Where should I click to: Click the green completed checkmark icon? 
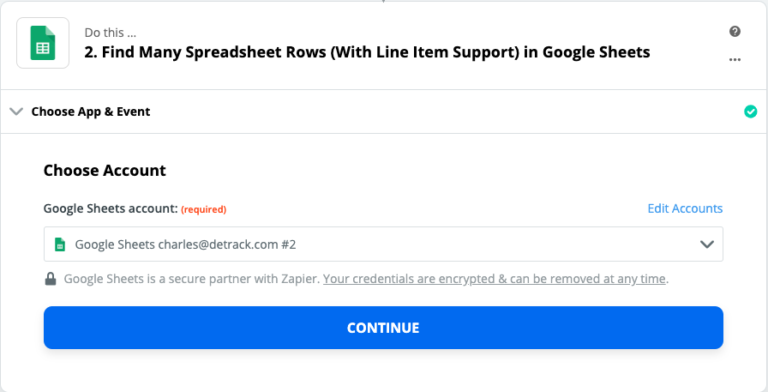tap(750, 112)
